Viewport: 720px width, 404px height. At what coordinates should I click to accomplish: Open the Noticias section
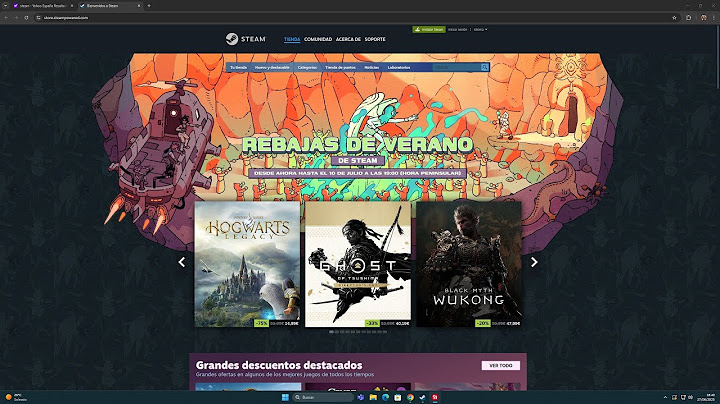(371, 67)
